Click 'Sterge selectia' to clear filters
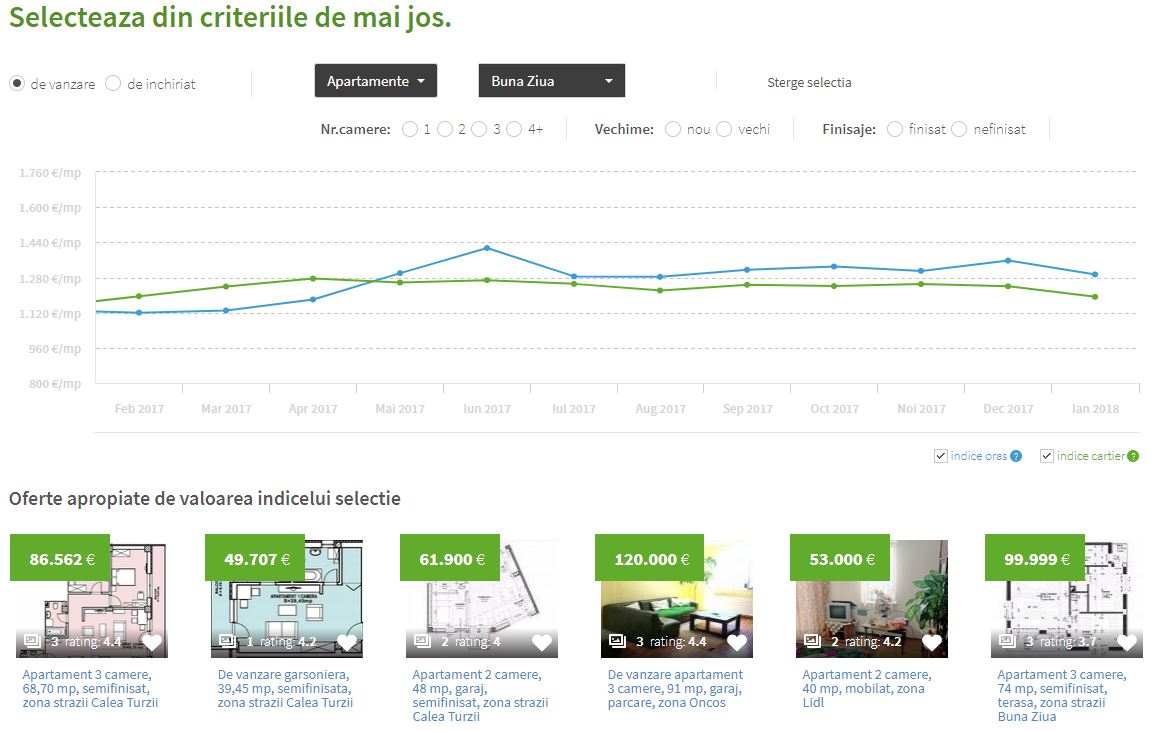1160x731 pixels. (808, 83)
